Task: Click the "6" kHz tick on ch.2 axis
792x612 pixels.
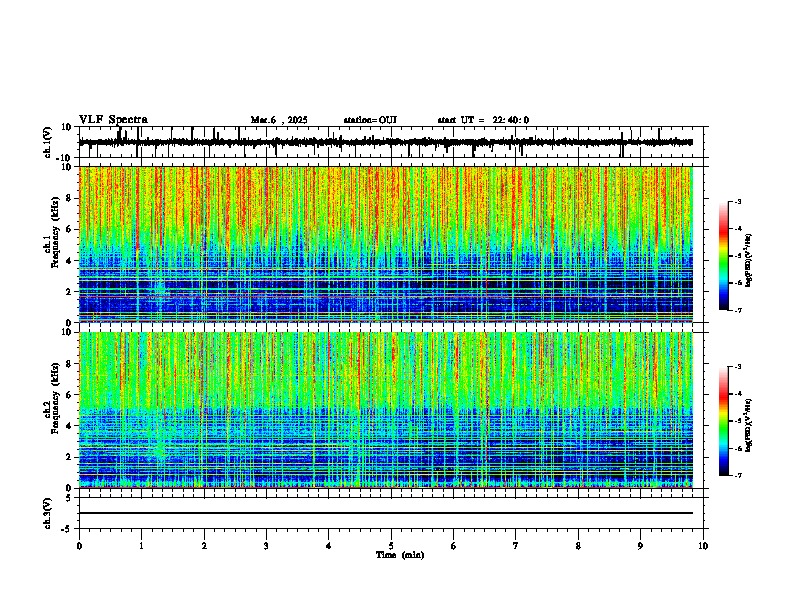Action: pyautogui.click(x=69, y=395)
